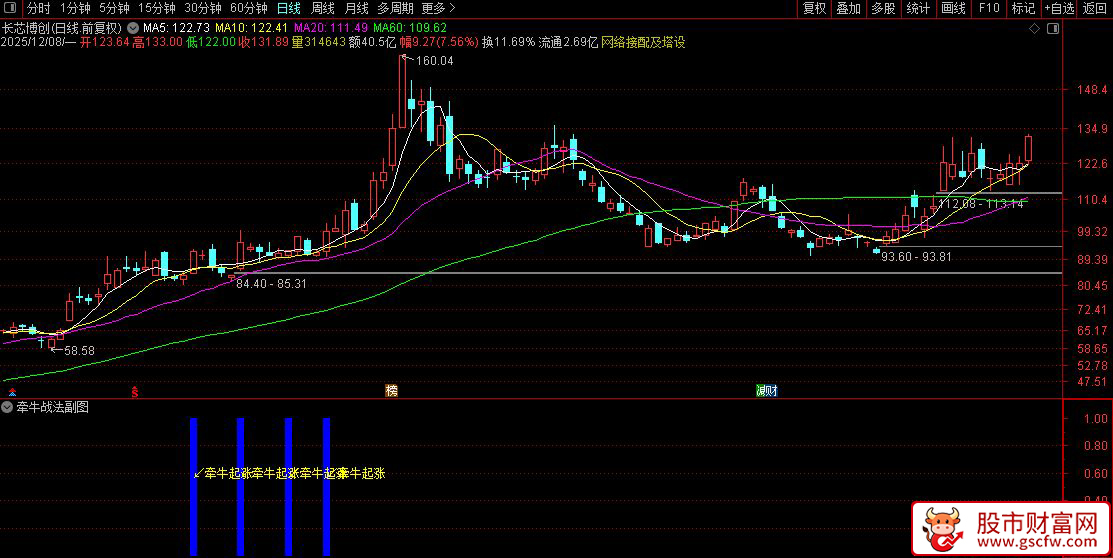Click the 幅9.27(7.56%) change value
The height and width of the screenshot is (558, 1113).
click(x=439, y=43)
